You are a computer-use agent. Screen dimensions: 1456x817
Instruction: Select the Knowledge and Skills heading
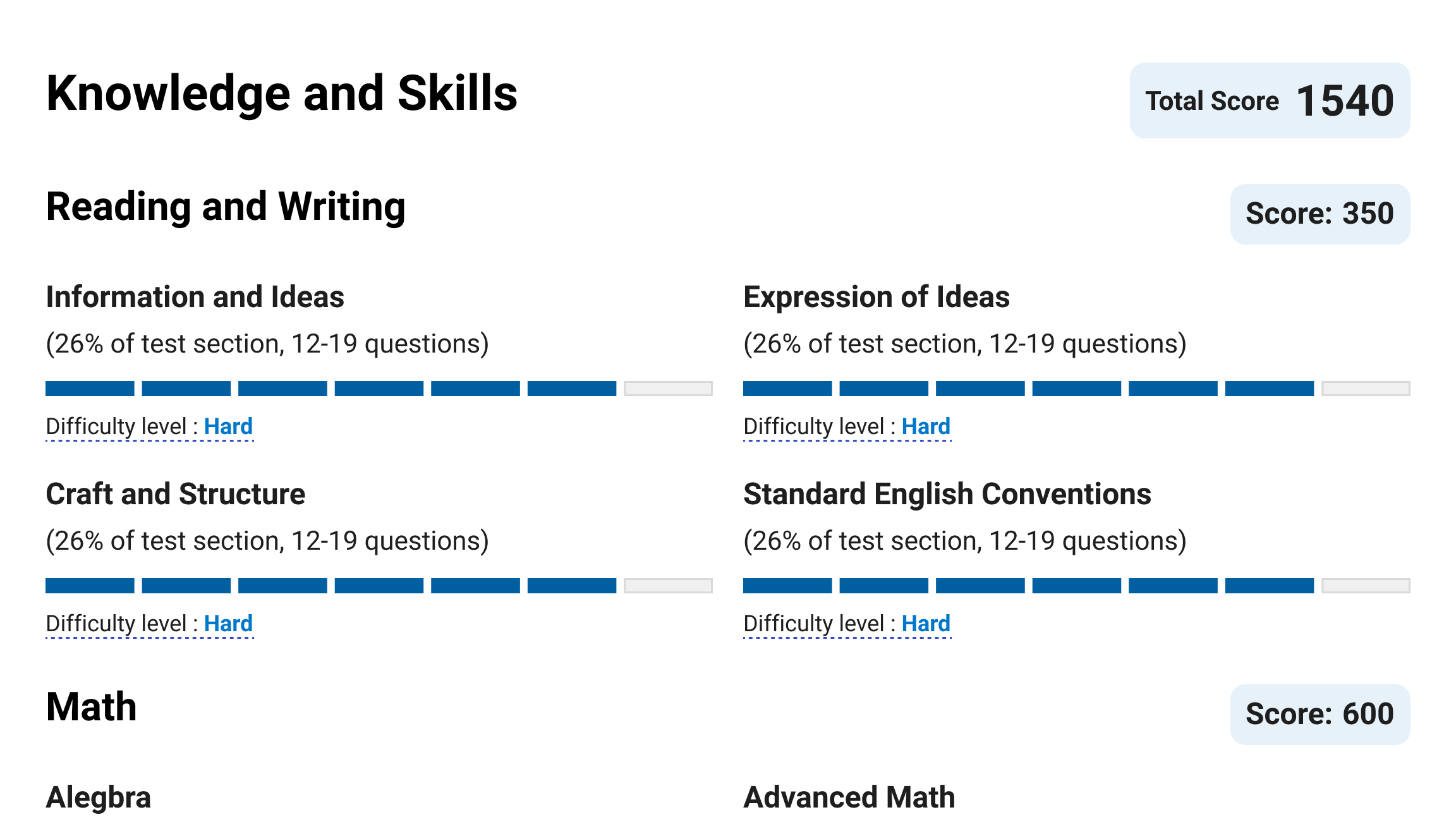pyautogui.click(x=282, y=94)
